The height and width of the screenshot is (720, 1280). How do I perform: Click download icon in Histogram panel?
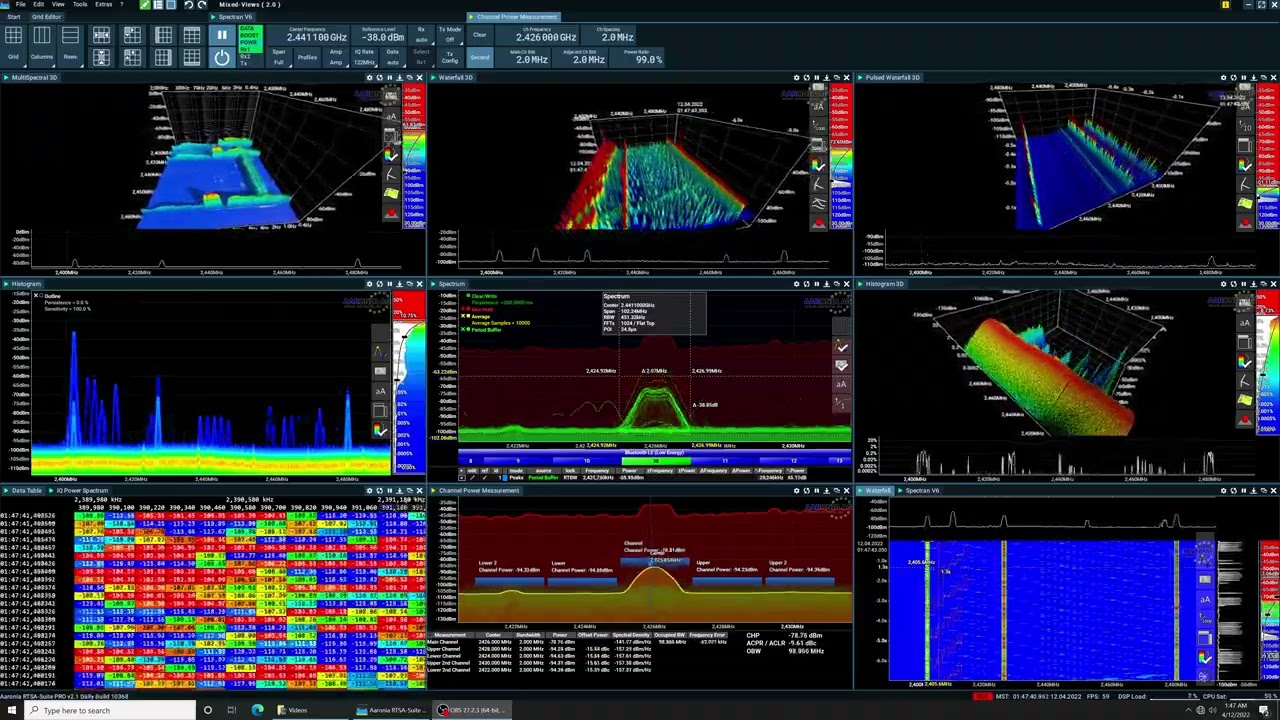[399, 284]
